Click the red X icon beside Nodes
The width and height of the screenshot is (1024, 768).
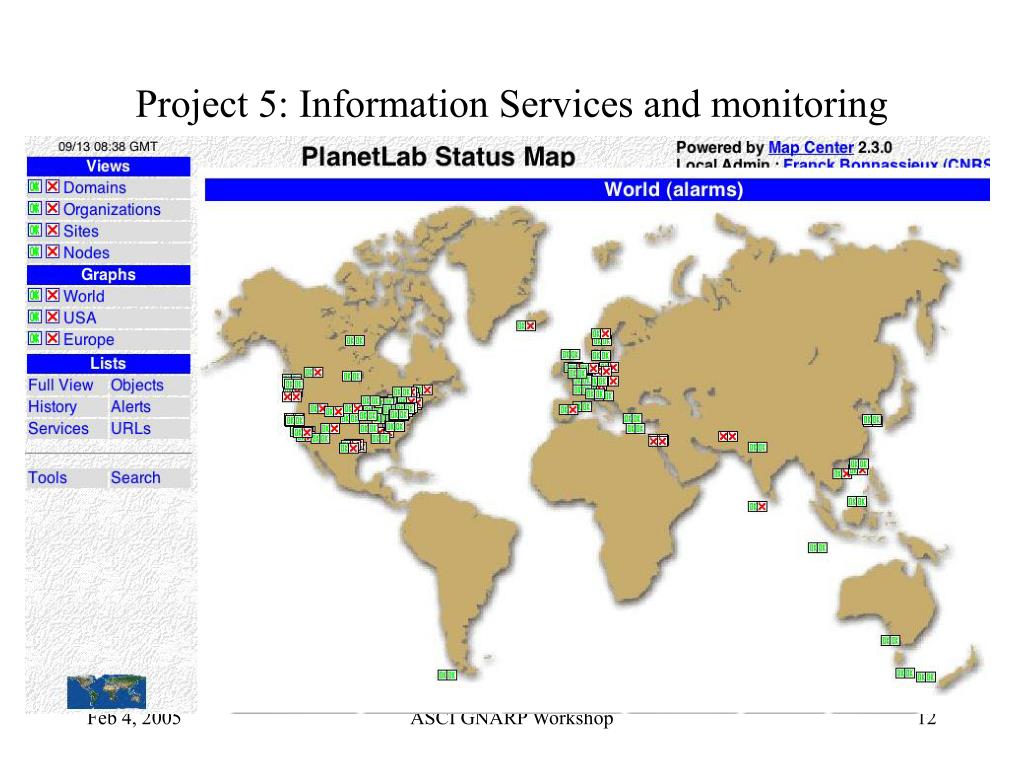tap(53, 251)
